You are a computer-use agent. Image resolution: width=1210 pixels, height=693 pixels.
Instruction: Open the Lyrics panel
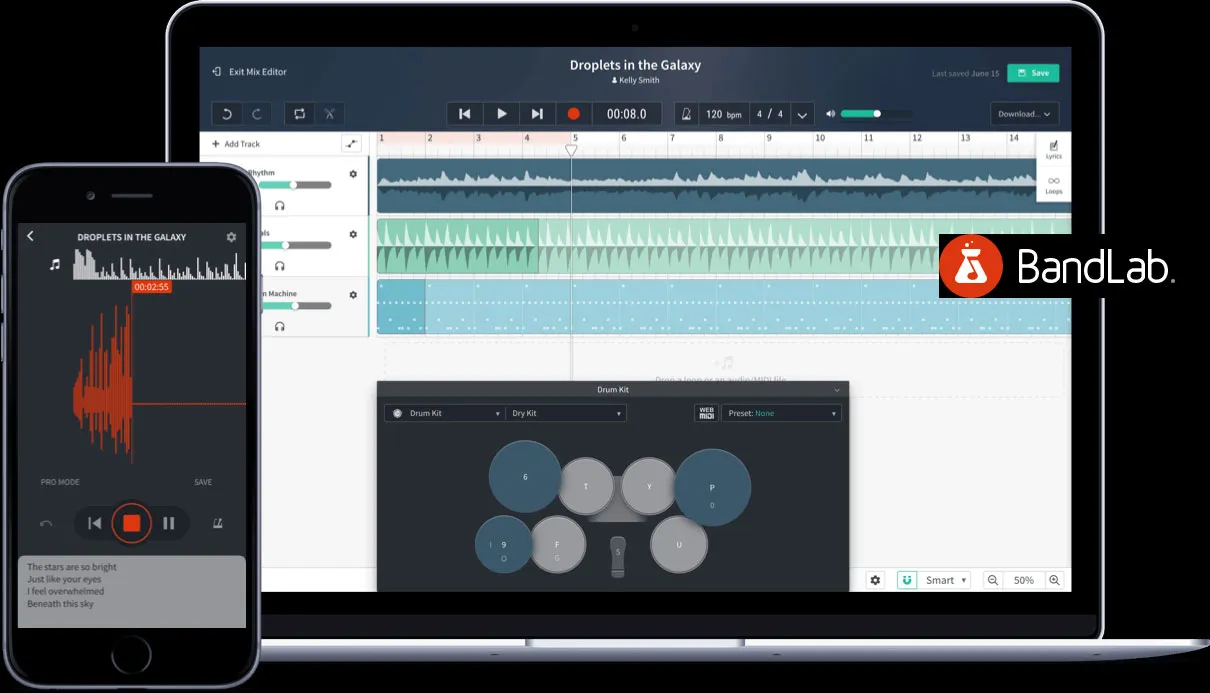[1053, 150]
